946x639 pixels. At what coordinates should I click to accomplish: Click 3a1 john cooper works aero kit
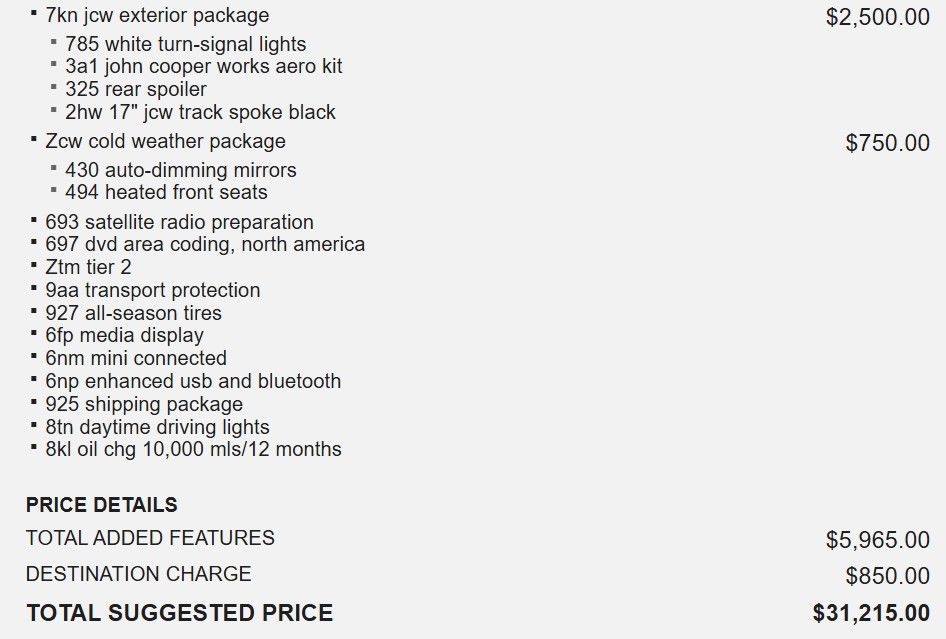[x=203, y=67]
